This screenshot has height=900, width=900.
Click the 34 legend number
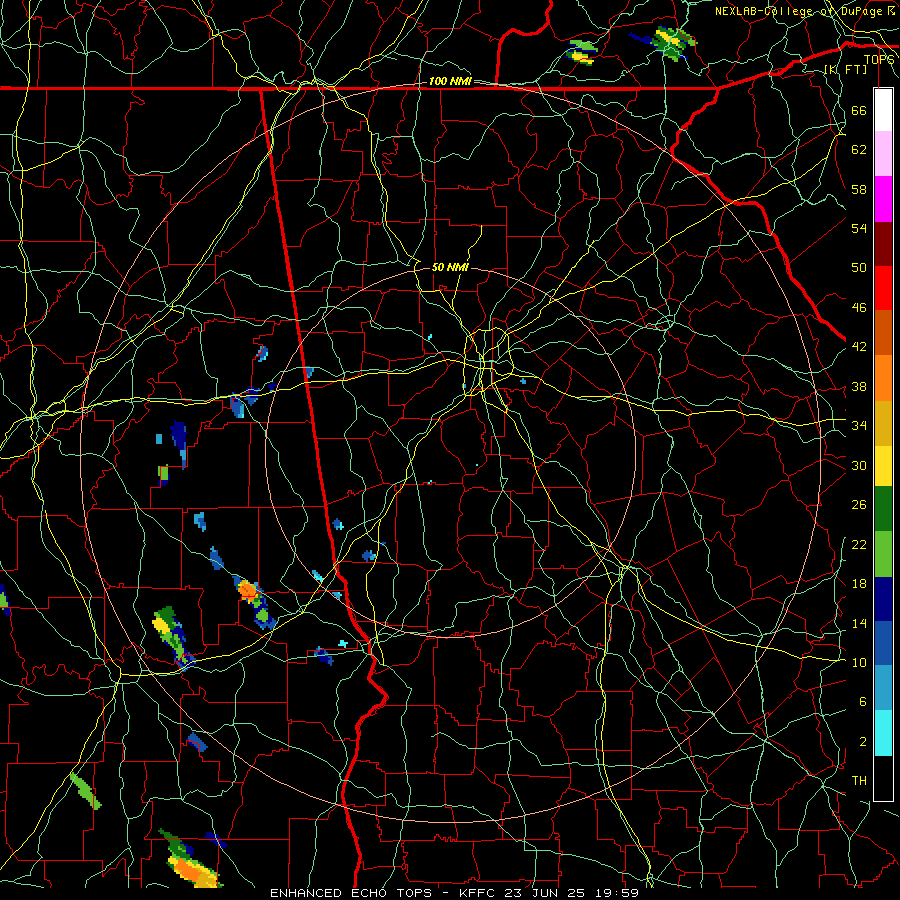pos(859,426)
